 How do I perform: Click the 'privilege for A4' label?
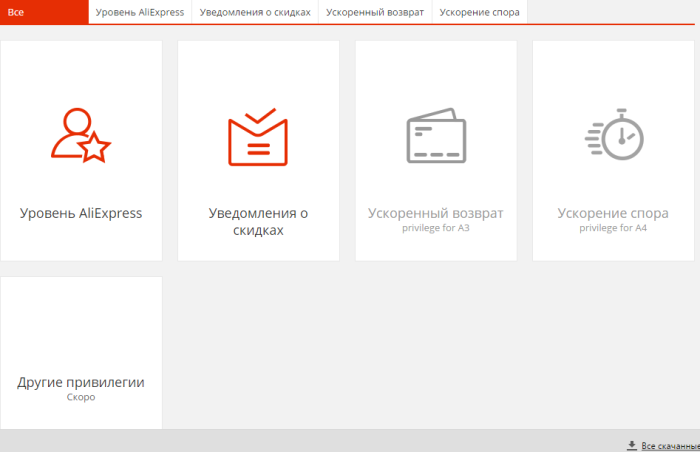(613, 228)
